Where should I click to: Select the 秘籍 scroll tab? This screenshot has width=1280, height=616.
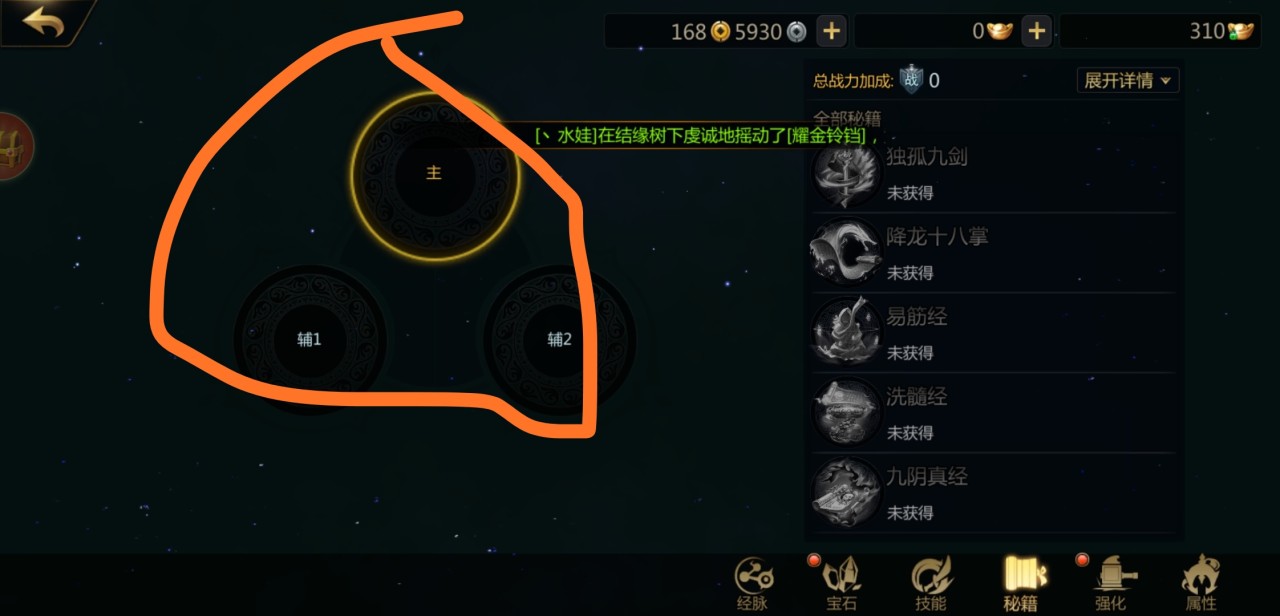[x=1021, y=583]
